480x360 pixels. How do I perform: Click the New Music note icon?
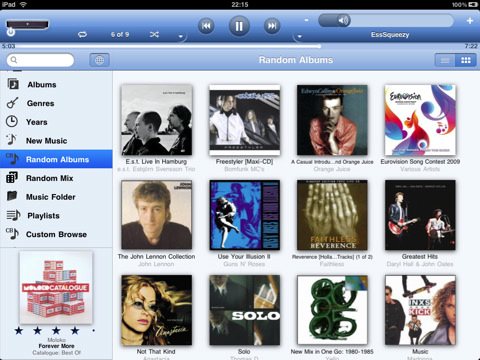pos(11,140)
